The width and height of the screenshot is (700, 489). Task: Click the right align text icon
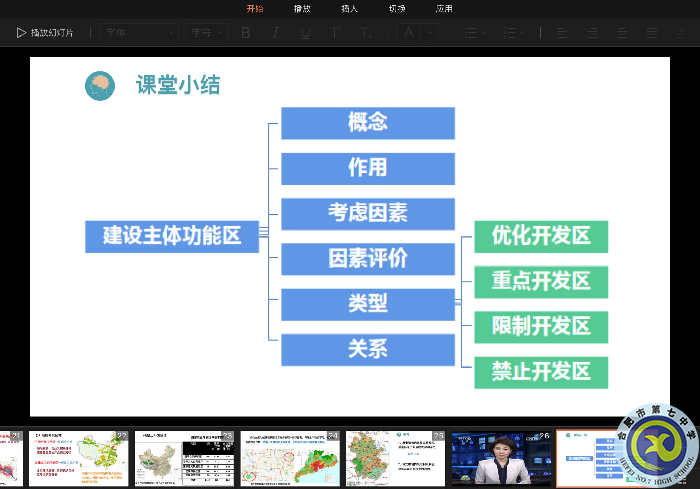pos(621,33)
